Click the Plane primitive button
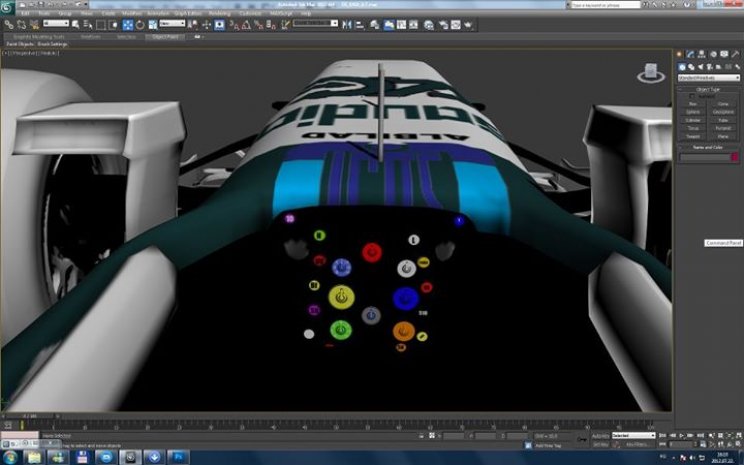 click(x=723, y=137)
